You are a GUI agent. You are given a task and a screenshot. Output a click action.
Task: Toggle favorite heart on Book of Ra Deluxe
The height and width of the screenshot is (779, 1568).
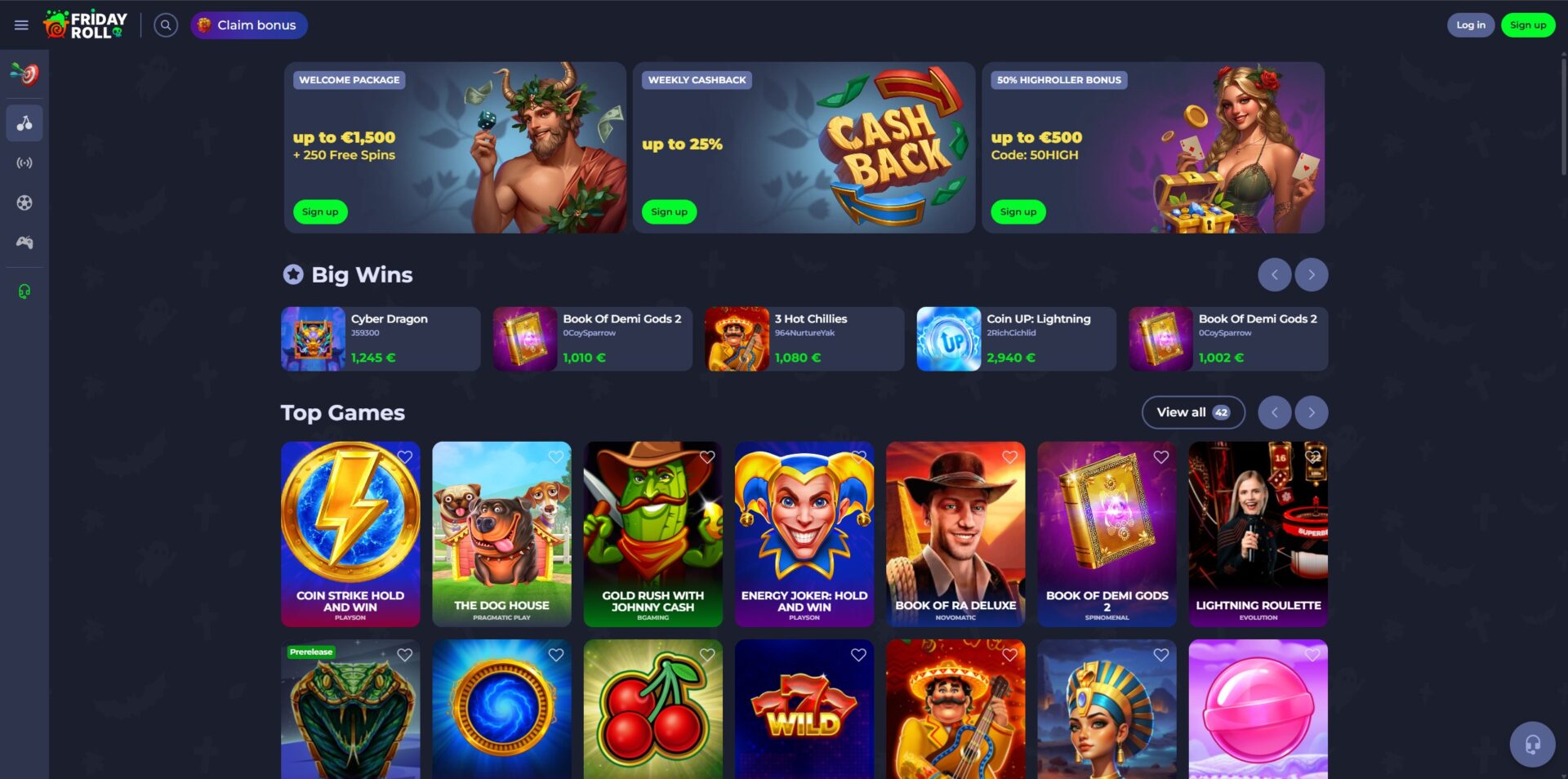tap(1010, 457)
